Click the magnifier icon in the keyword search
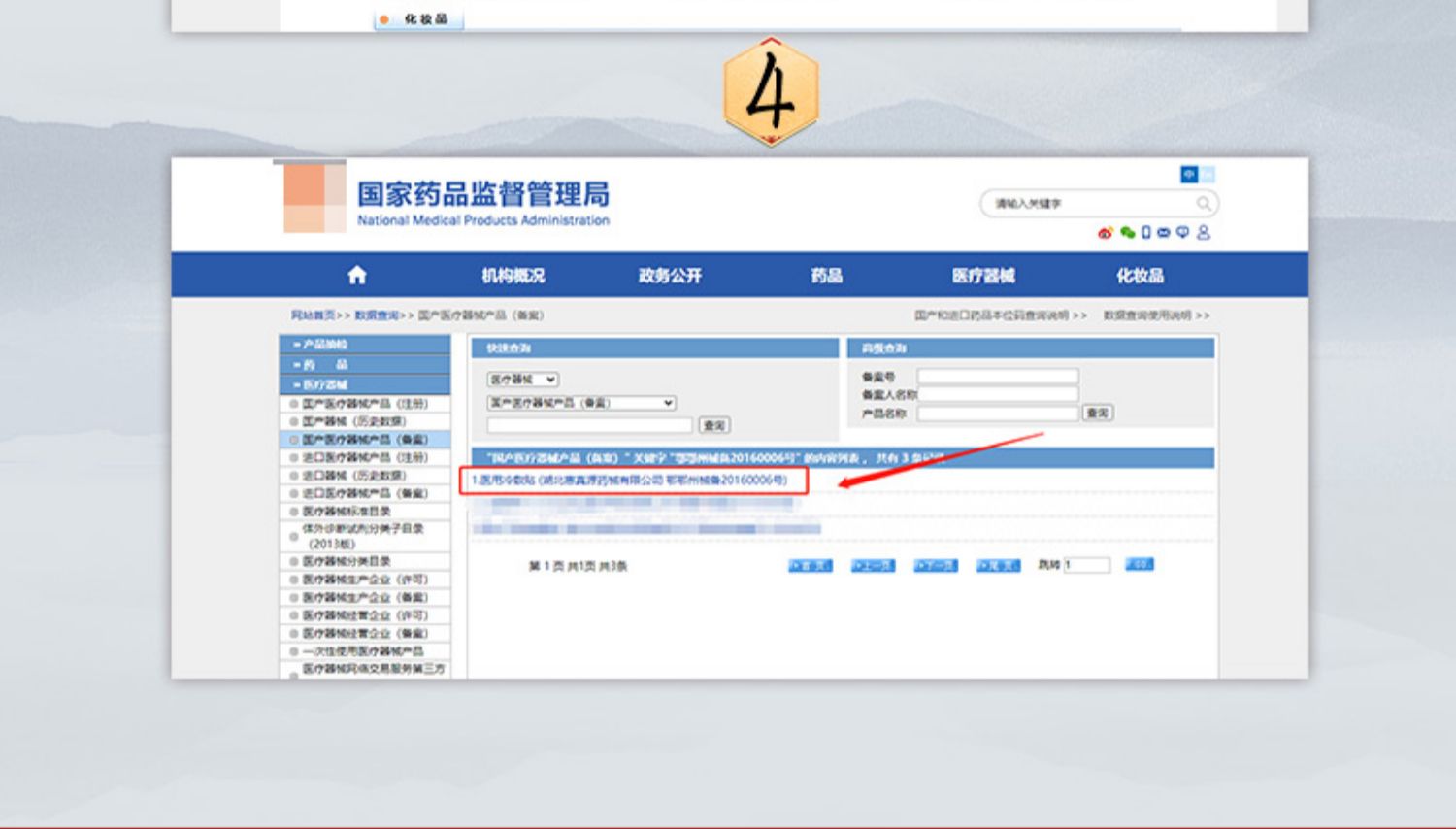The image size is (1456, 829). (x=1204, y=203)
